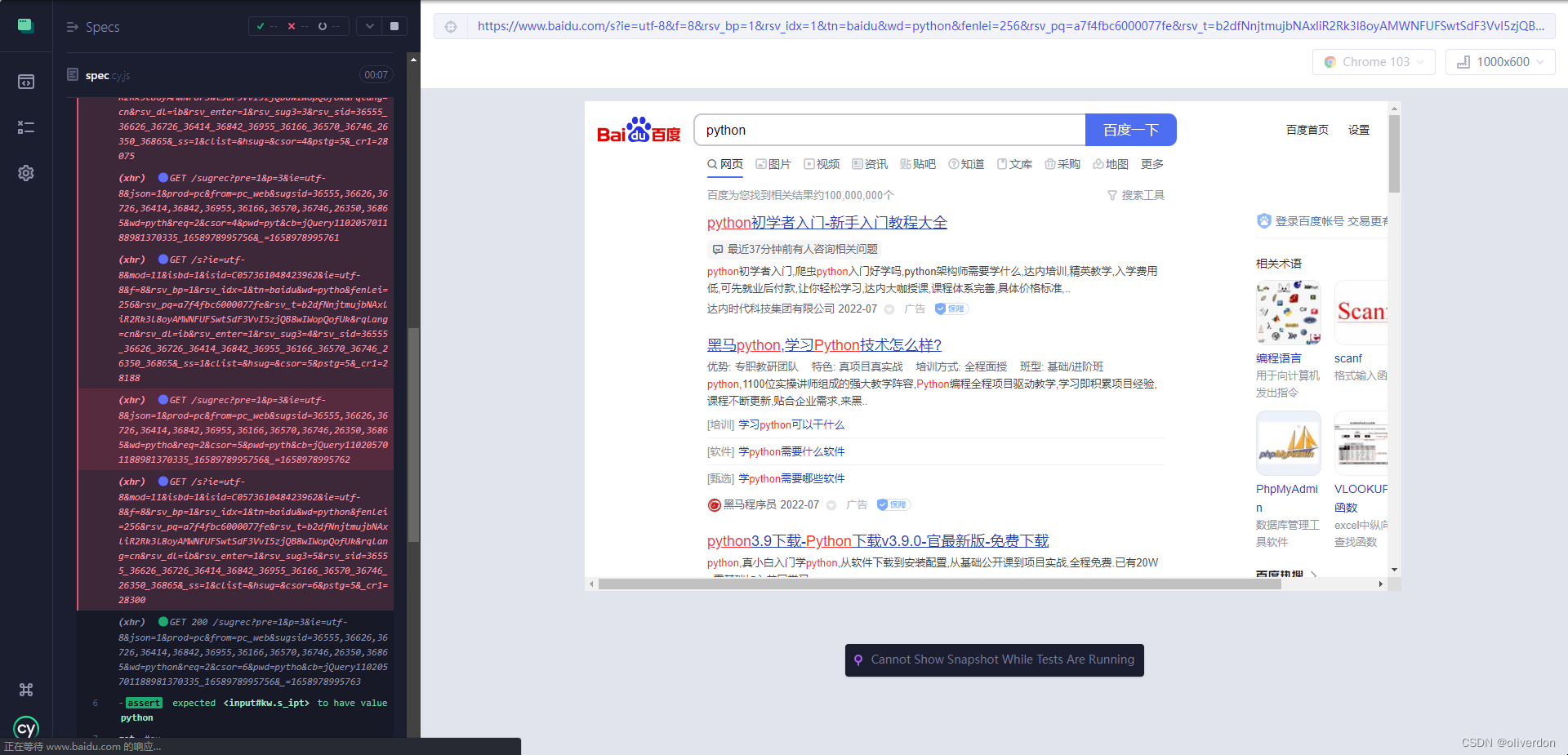
Task: Select the GET 200 /sugrec xhr log entry
Action: (x=236, y=651)
